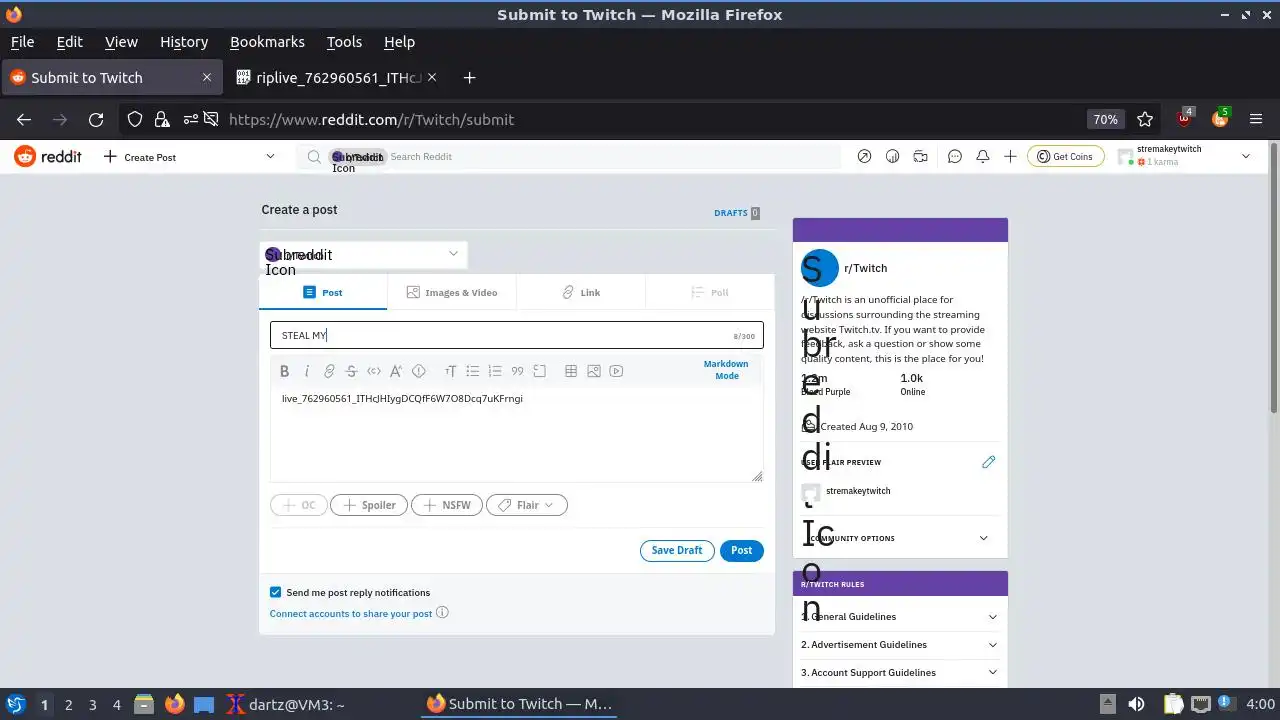1280x720 pixels.
Task: Insert a table into the post
Action: tap(571, 371)
